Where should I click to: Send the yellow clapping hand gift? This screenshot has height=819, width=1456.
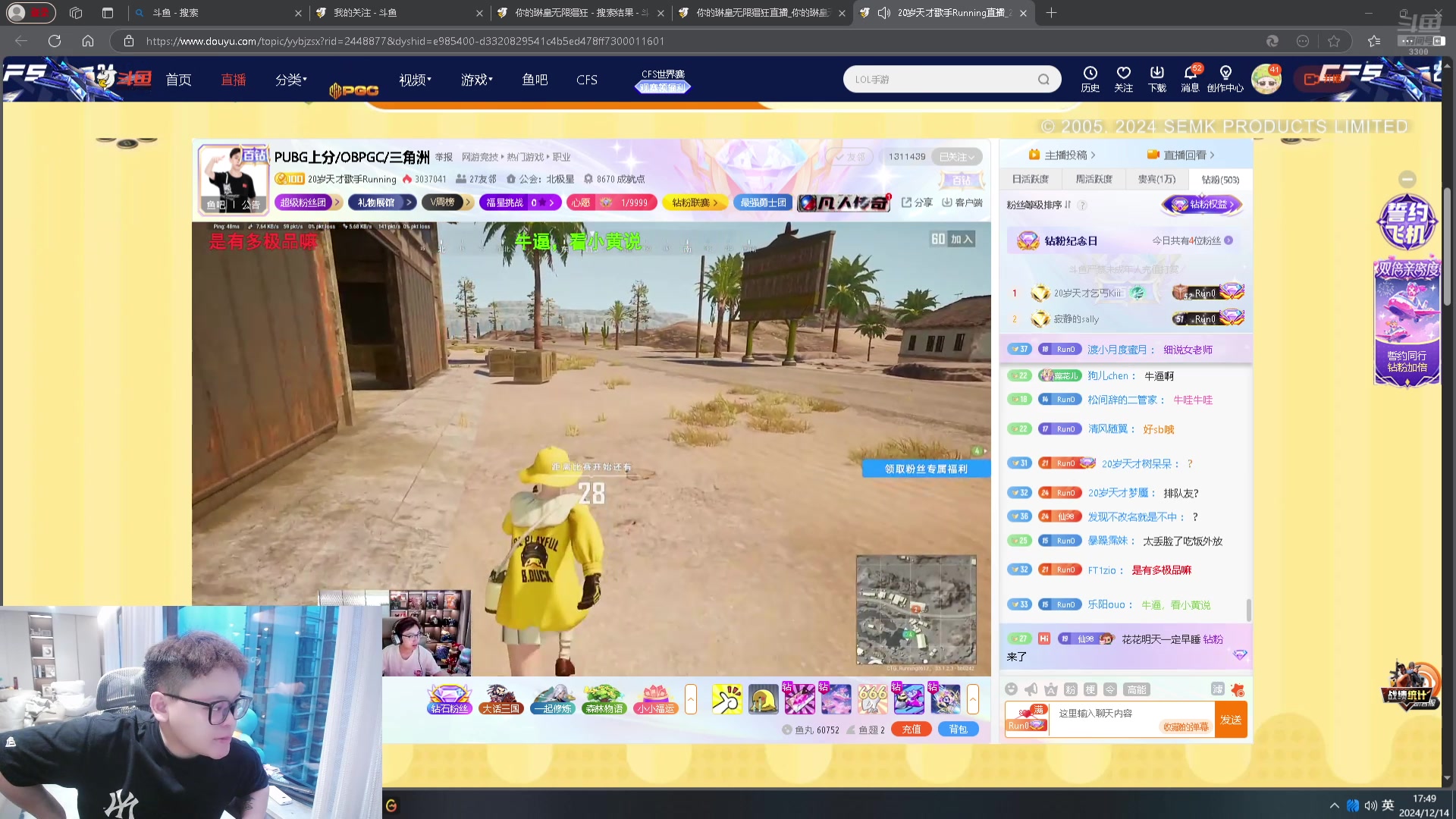(726, 699)
